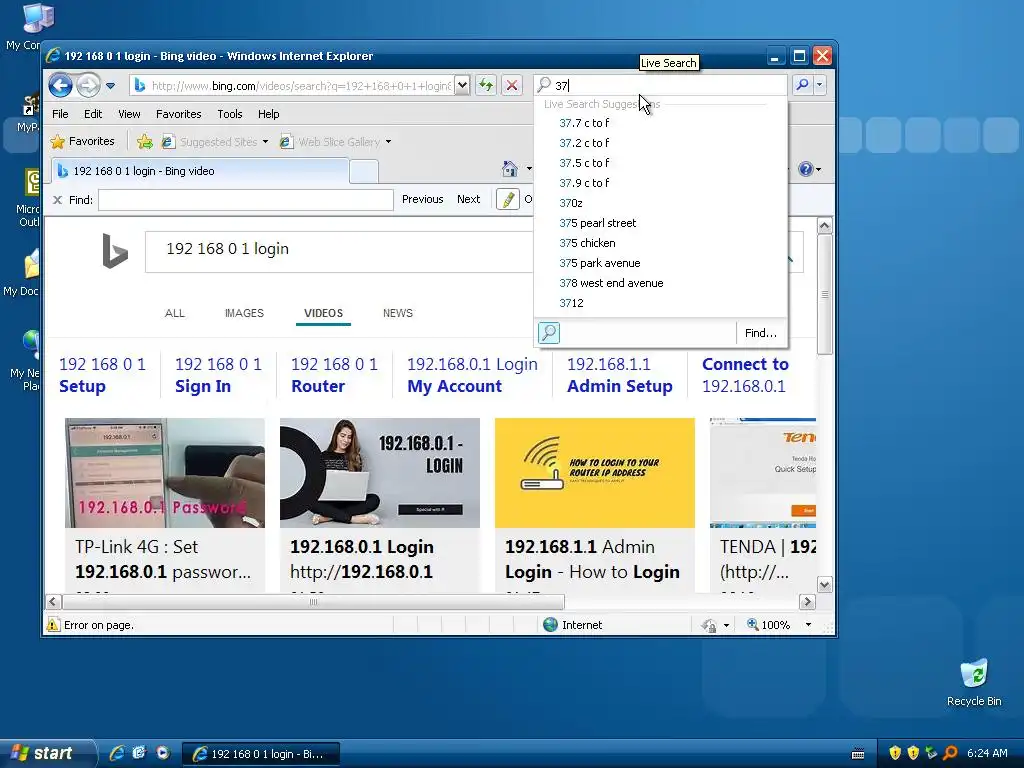
Task: Open the recent pages dropdown arrow
Action: 110,86
